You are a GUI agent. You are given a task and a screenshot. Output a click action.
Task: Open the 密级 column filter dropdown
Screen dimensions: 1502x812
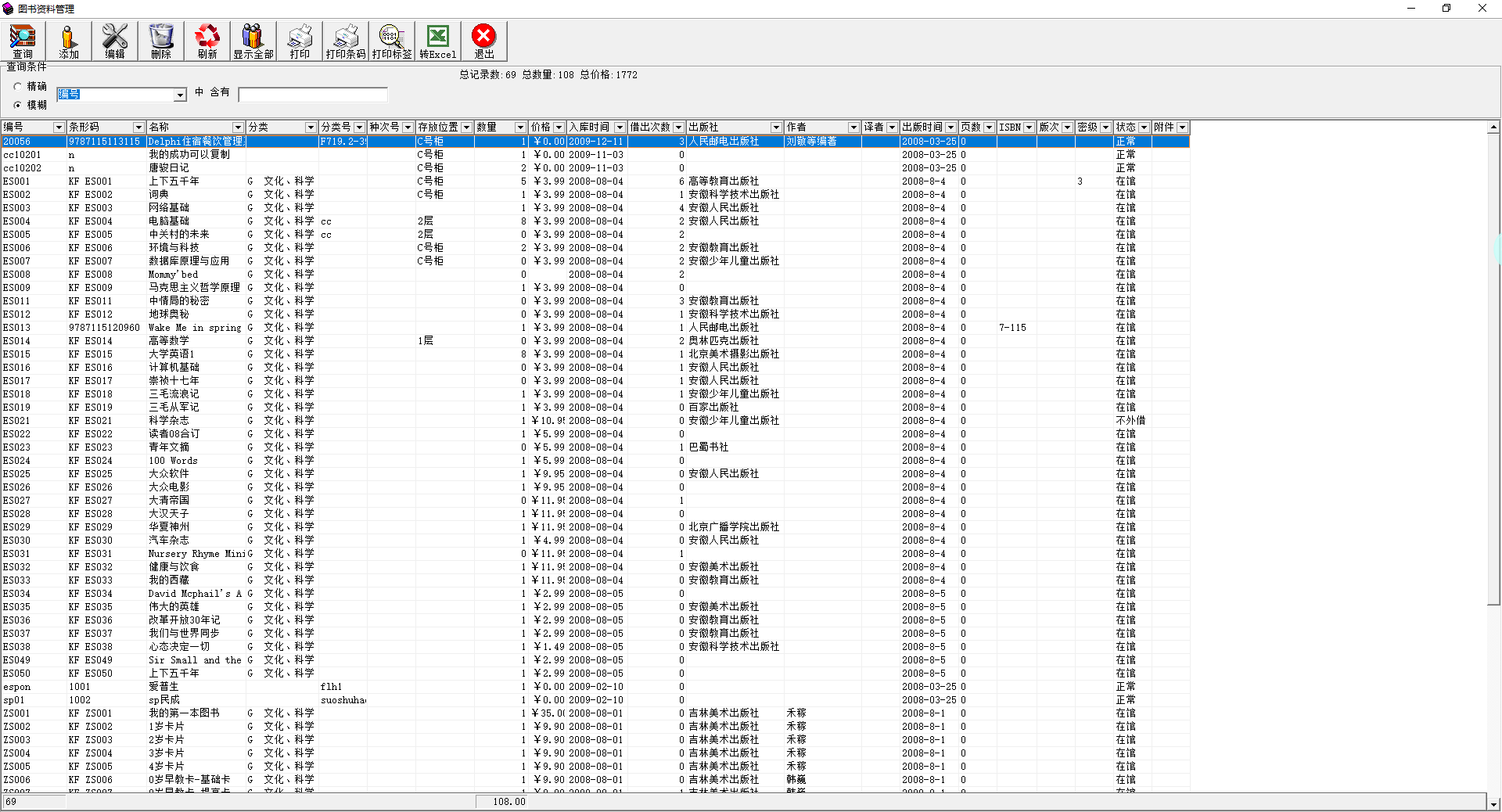[x=1105, y=128]
